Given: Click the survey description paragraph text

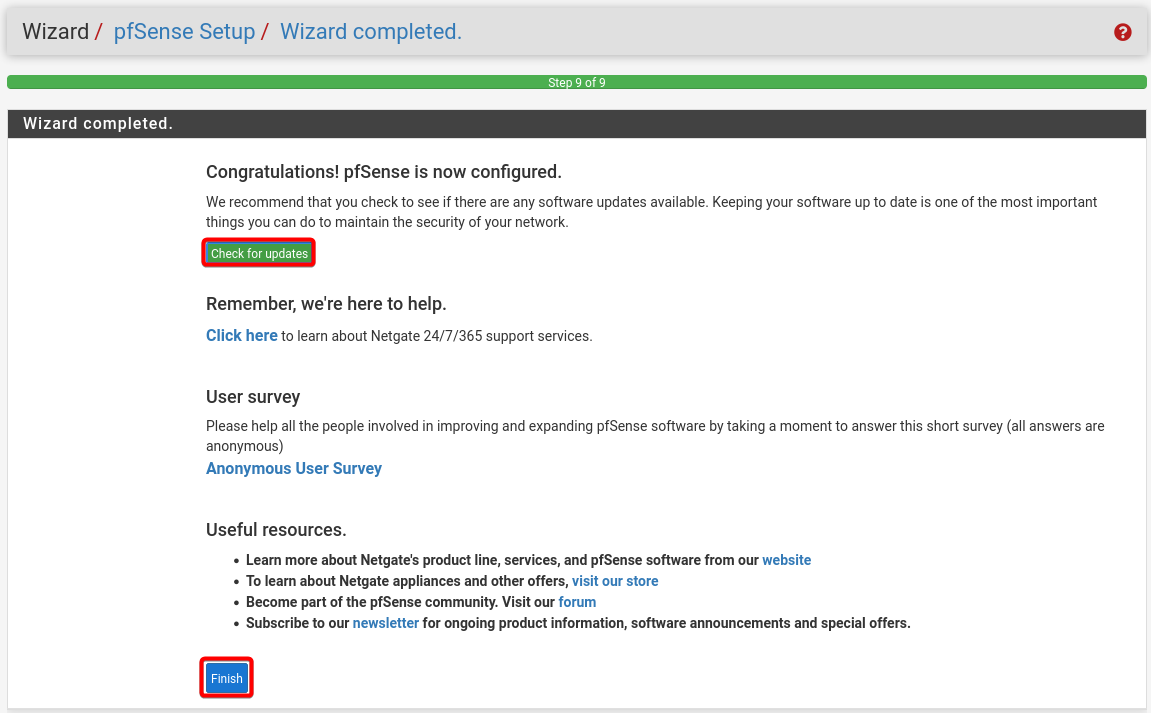Looking at the screenshot, I should pos(654,435).
